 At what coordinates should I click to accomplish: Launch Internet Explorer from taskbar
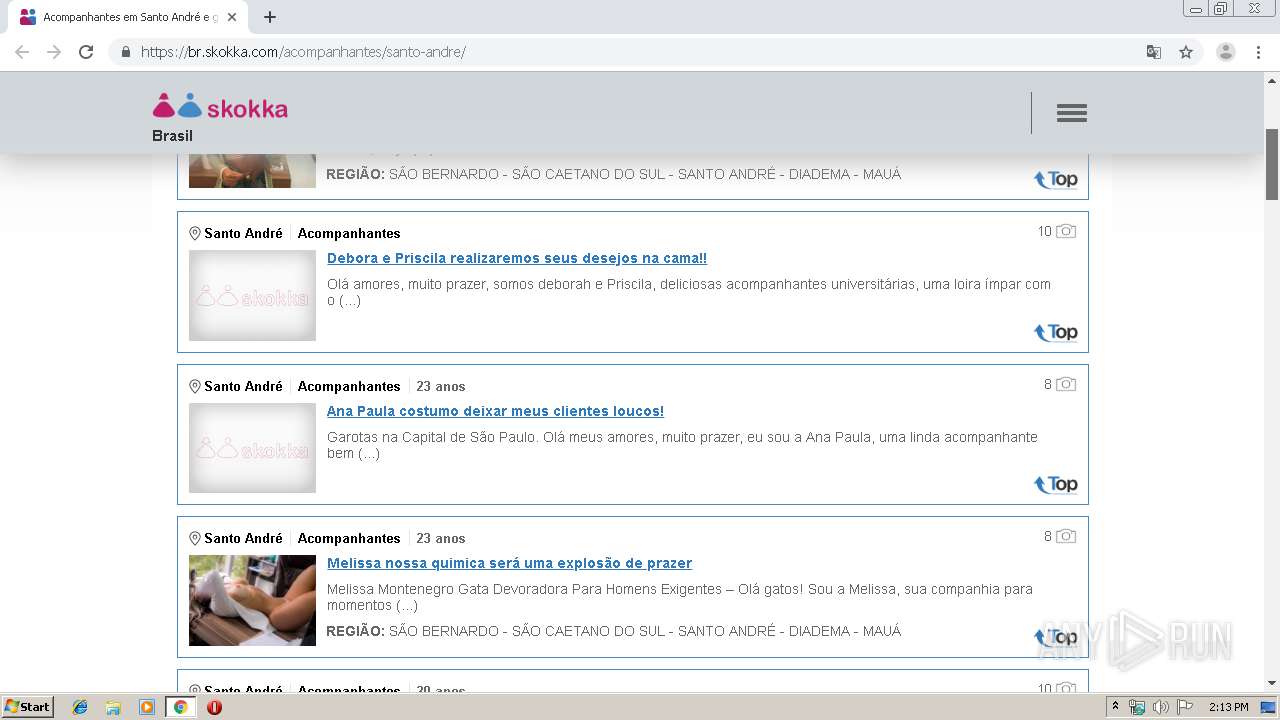(80, 707)
